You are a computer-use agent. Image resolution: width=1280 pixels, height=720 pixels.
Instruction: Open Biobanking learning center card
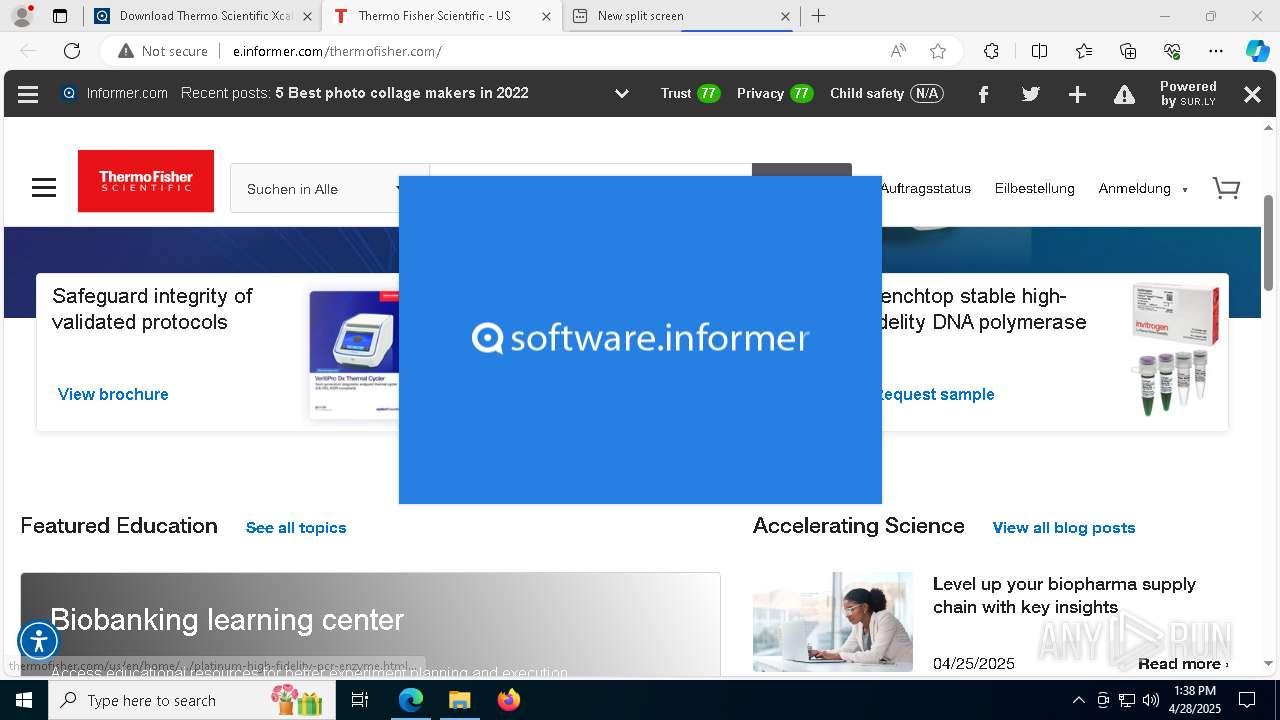coord(370,626)
